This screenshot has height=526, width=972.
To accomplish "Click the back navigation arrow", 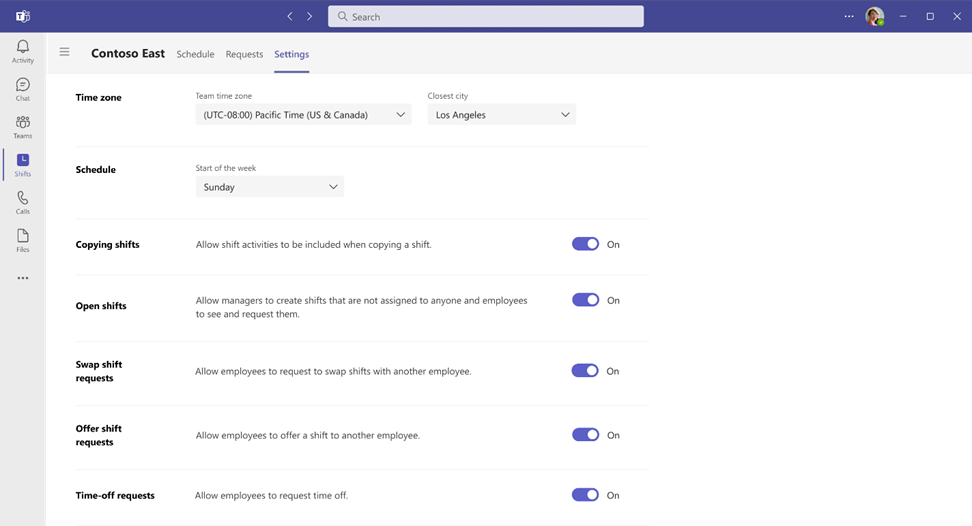I will coord(290,16).
